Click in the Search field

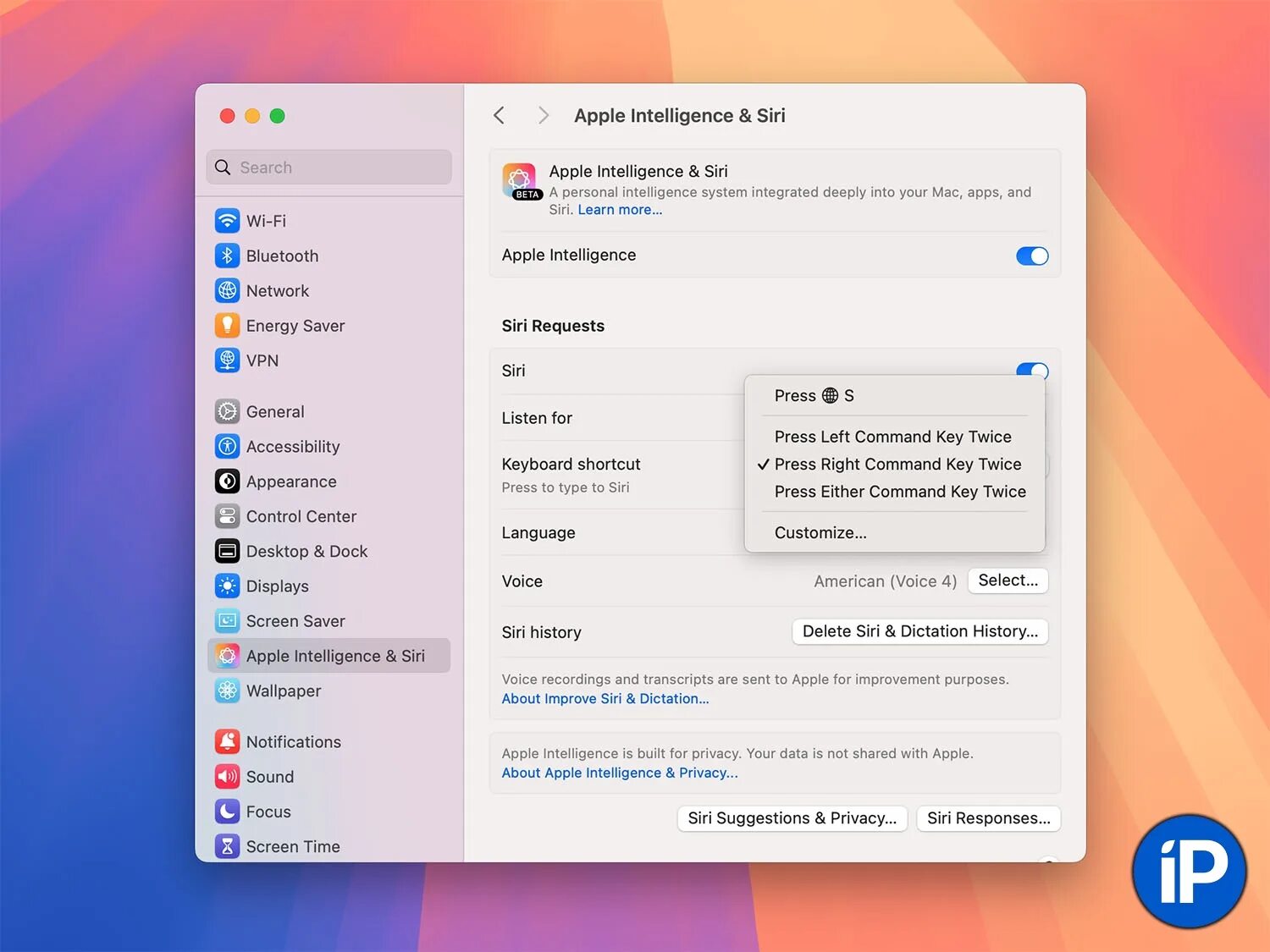point(329,168)
